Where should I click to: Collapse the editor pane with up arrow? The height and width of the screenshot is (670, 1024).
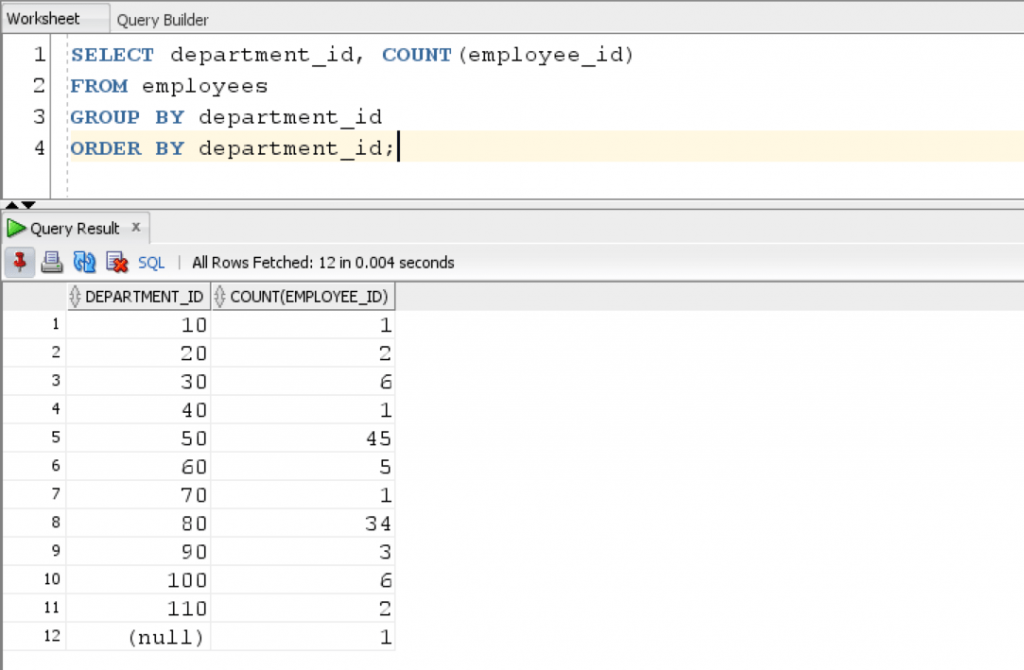coord(11,204)
